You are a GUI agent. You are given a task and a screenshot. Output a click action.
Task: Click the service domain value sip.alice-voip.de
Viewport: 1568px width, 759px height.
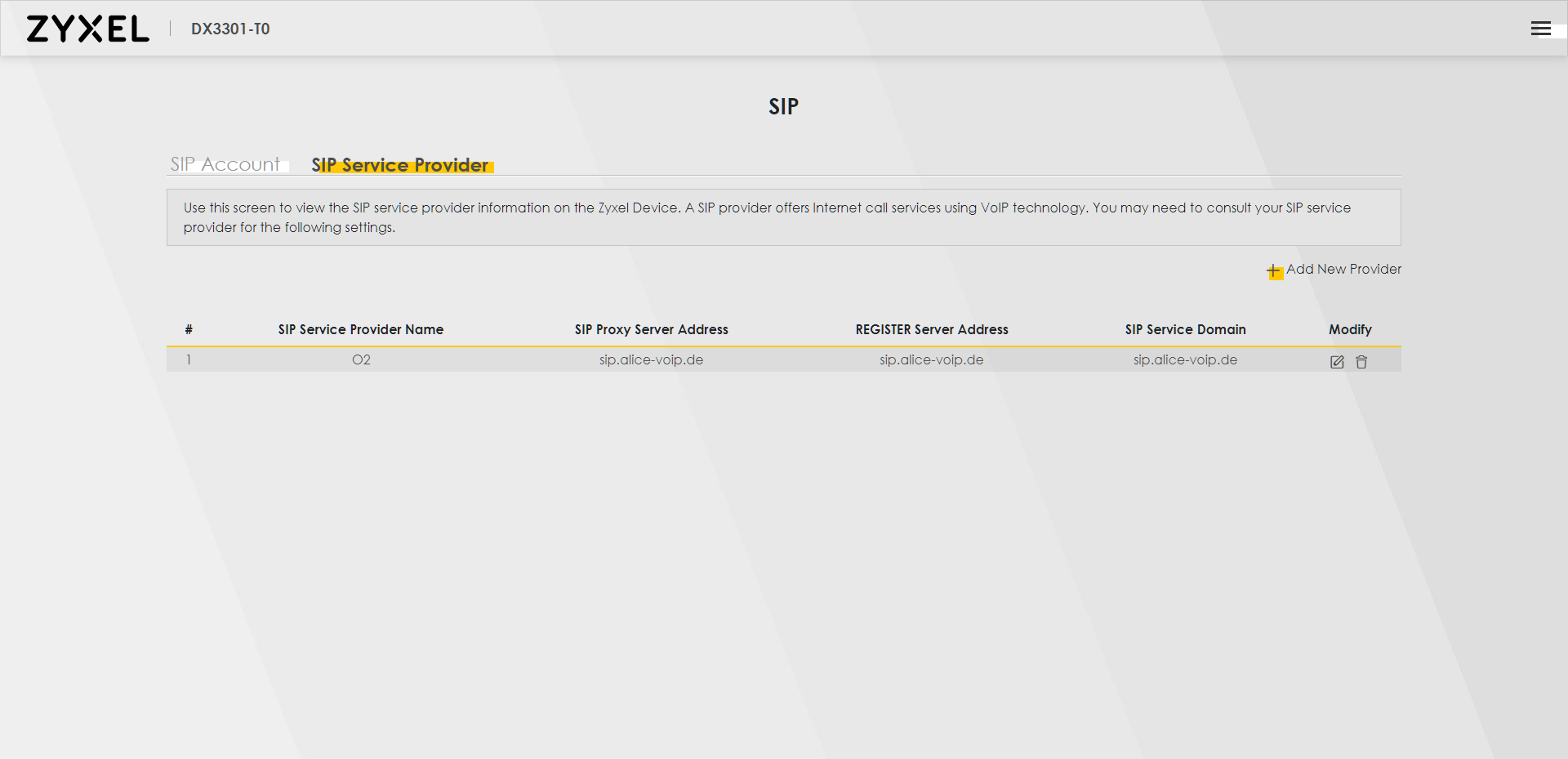point(1185,359)
